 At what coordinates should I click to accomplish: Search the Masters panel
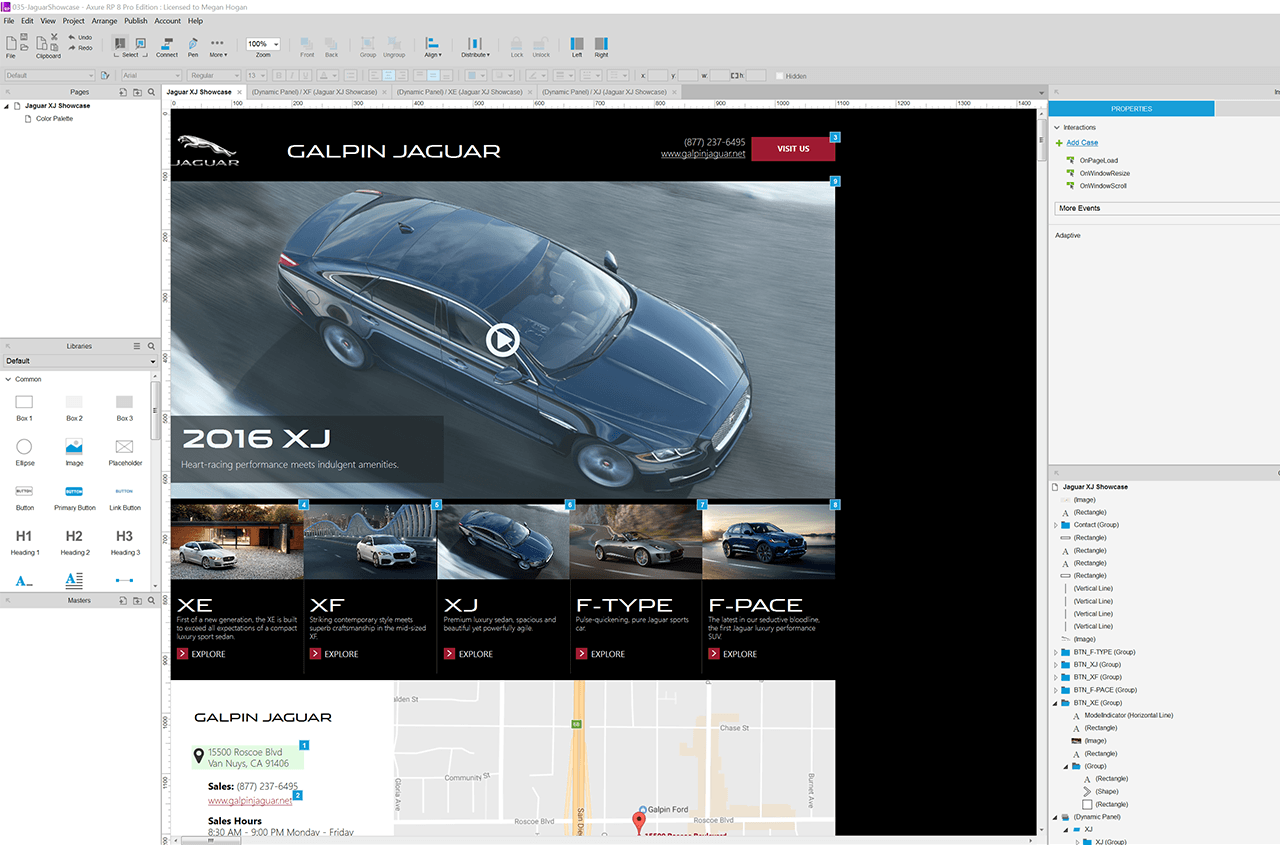151,601
